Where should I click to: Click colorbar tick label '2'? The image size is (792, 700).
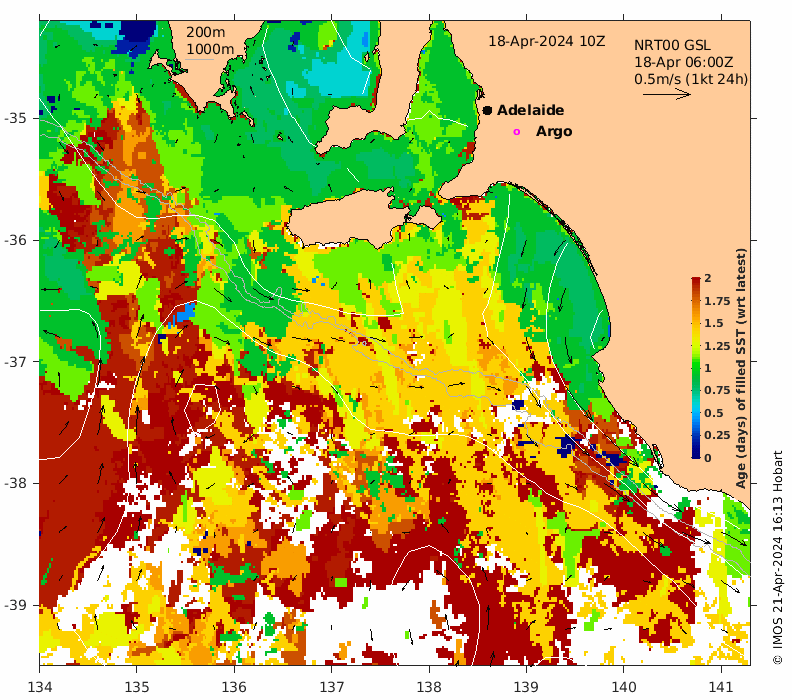pyautogui.click(x=708, y=278)
